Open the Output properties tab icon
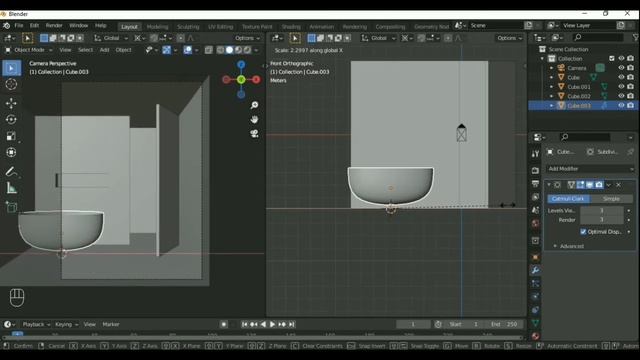 click(535, 184)
